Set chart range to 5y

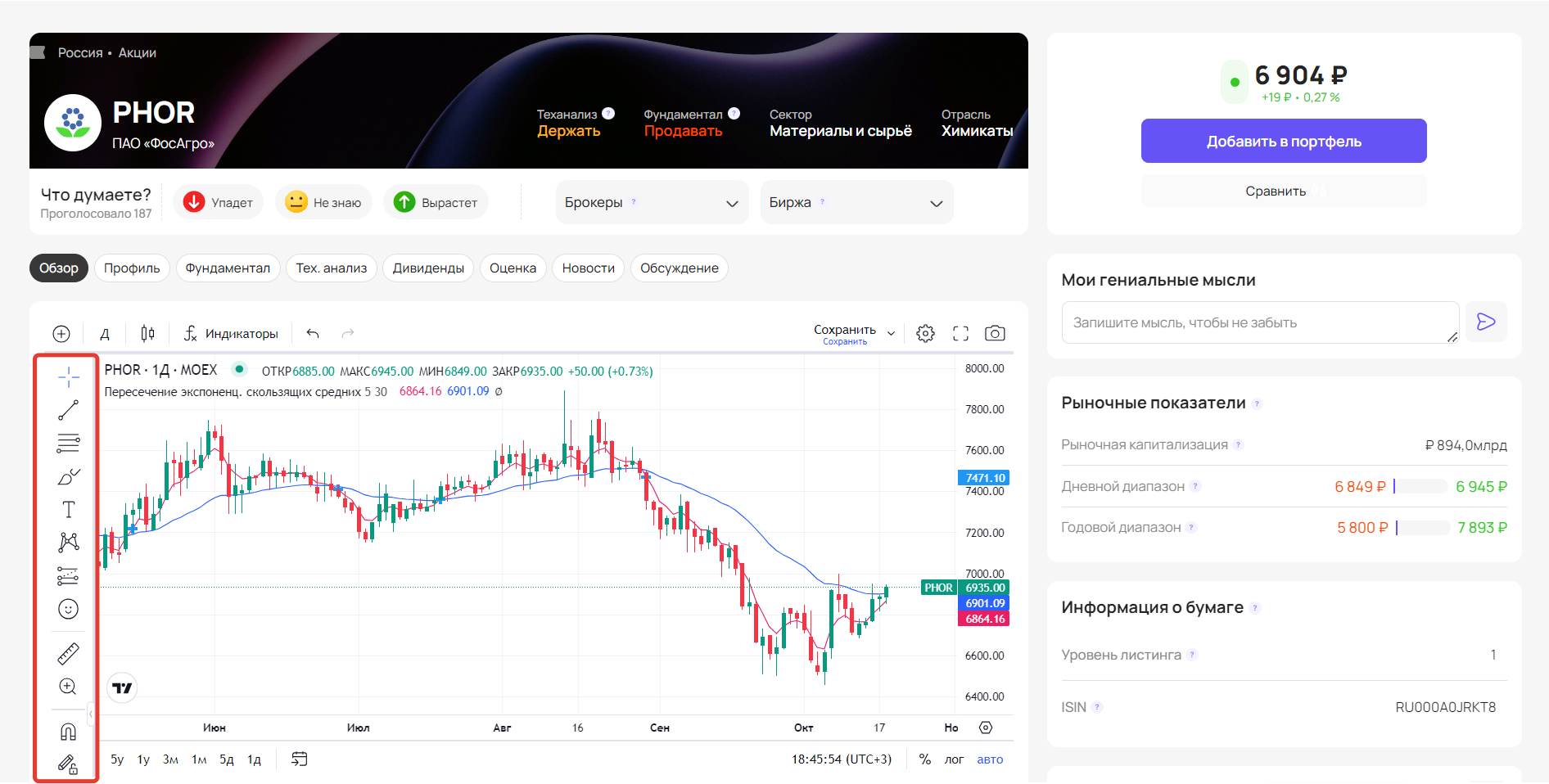[x=117, y=759]
